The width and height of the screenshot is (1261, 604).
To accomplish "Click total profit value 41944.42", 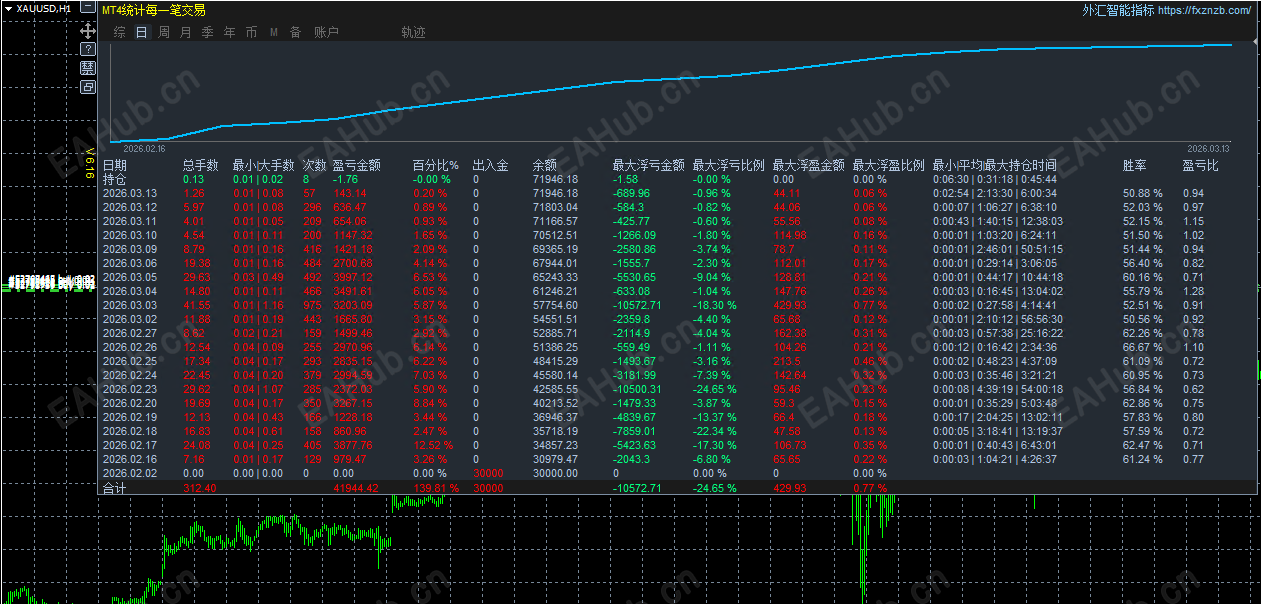I will 356,488.
